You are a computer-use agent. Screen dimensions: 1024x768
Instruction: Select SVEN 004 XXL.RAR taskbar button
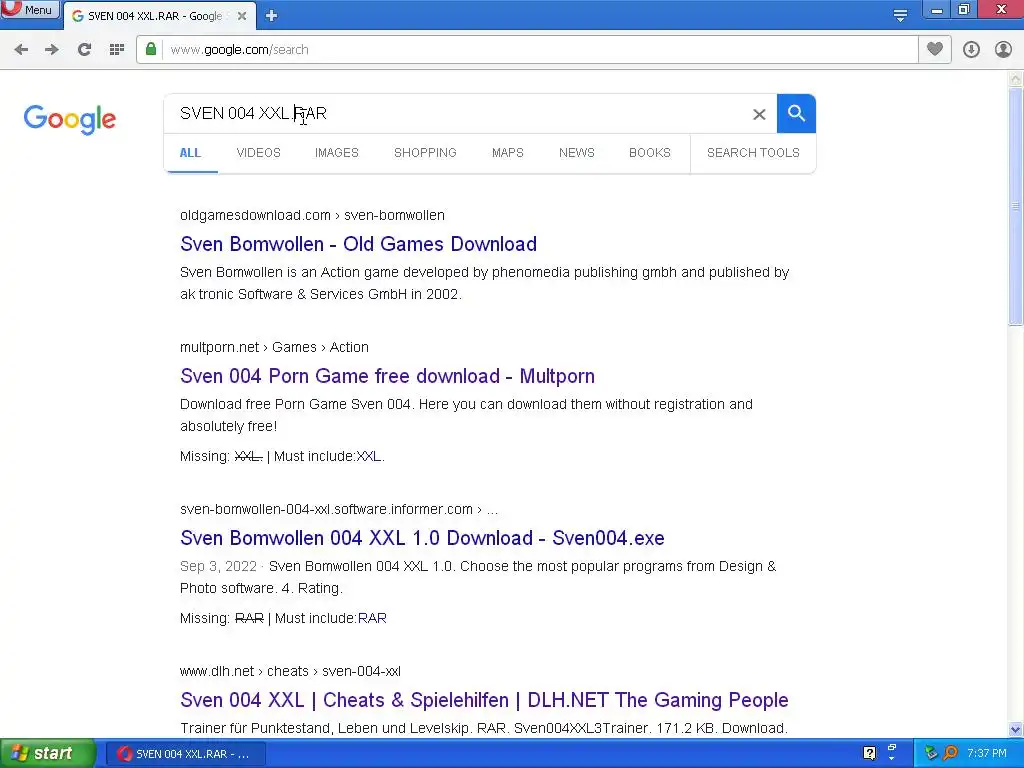tap(185, 754)
